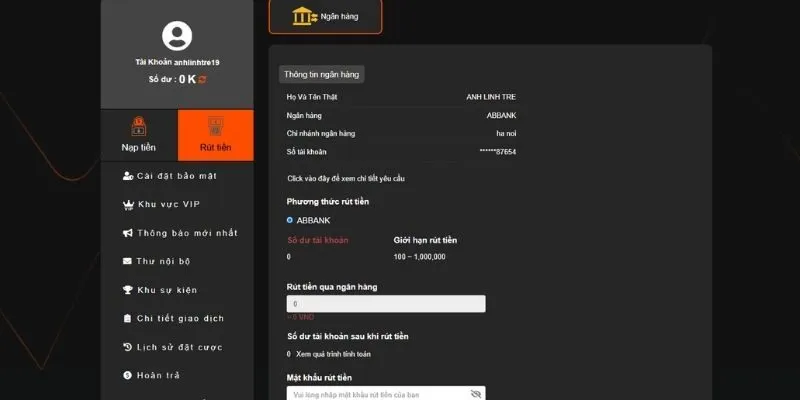
Task: Click the user profile avatar icon
Action: coord(177,37)
